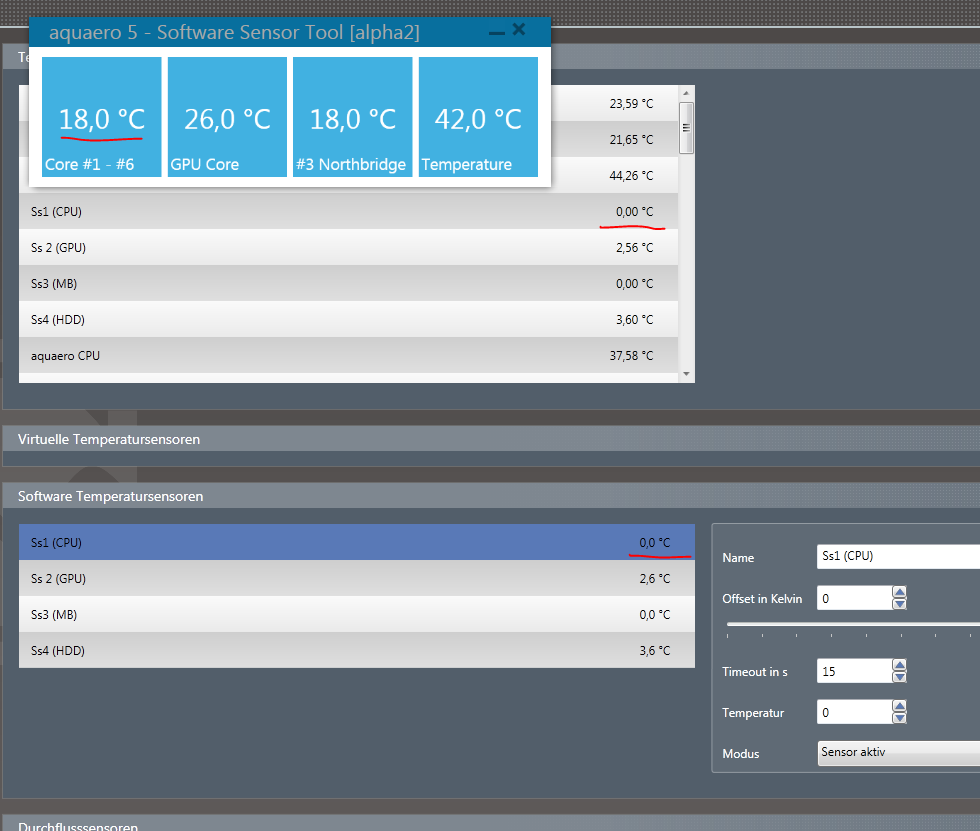Select Ss1 (CPU) row in upper list
Viewport: 980px width, 831px height.
pos(348,211)
